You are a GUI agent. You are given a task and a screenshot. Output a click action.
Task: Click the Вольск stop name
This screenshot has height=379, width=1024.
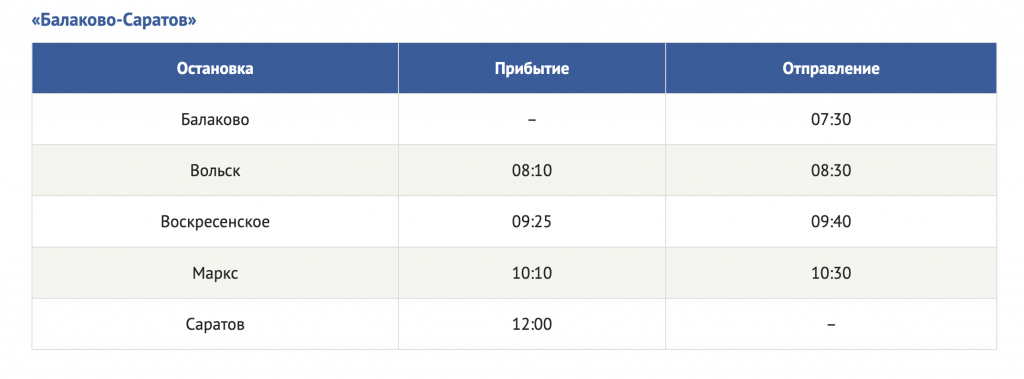(x=215, y=171)
